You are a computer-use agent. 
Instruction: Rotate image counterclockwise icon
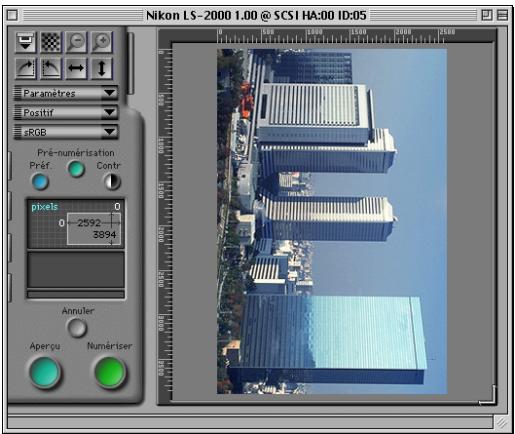[x=51, y=68]
